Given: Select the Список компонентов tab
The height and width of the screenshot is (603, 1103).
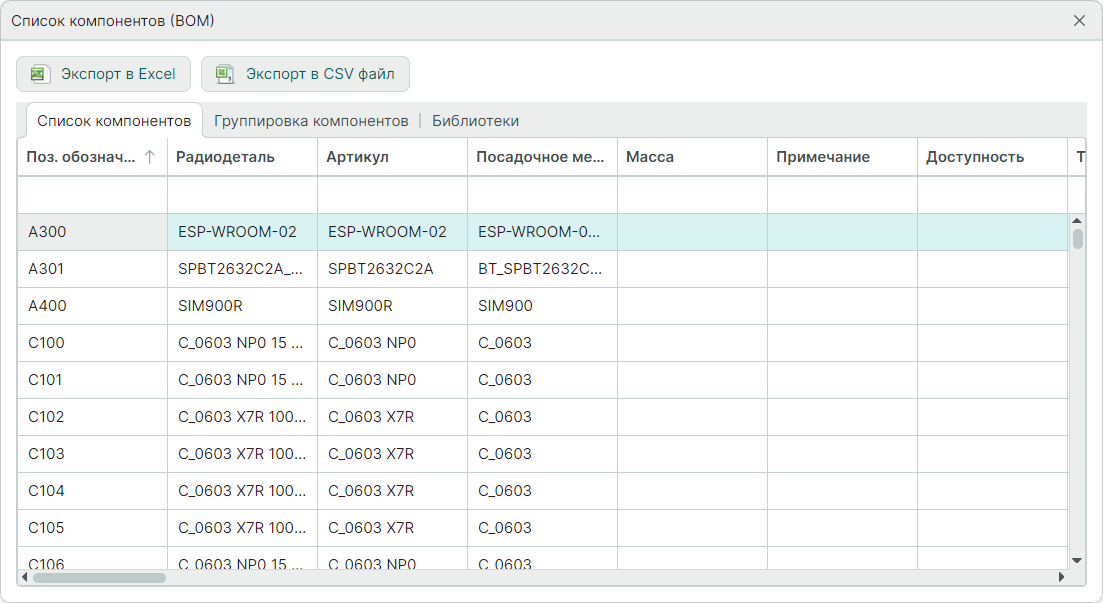Looking at the screenshot, I should (114, 121).
